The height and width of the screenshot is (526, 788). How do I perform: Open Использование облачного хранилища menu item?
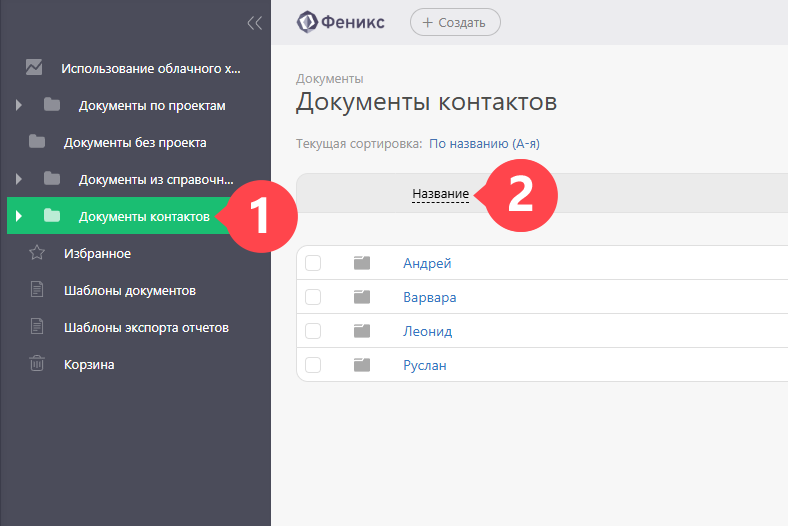click(x=151, y=68)
